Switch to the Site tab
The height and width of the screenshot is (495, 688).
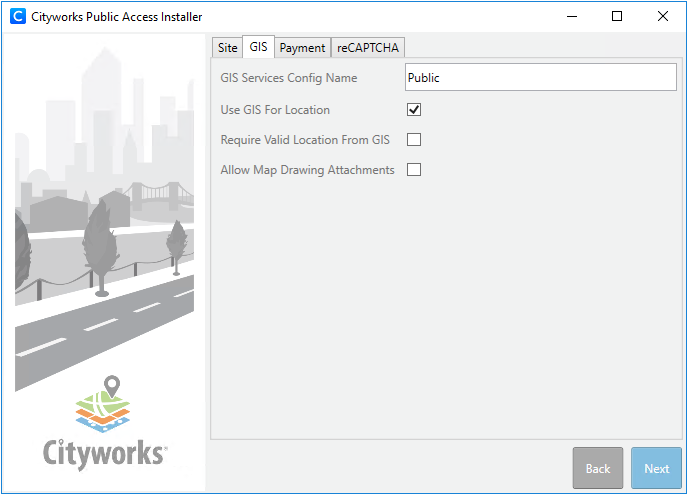coord(228,48)
